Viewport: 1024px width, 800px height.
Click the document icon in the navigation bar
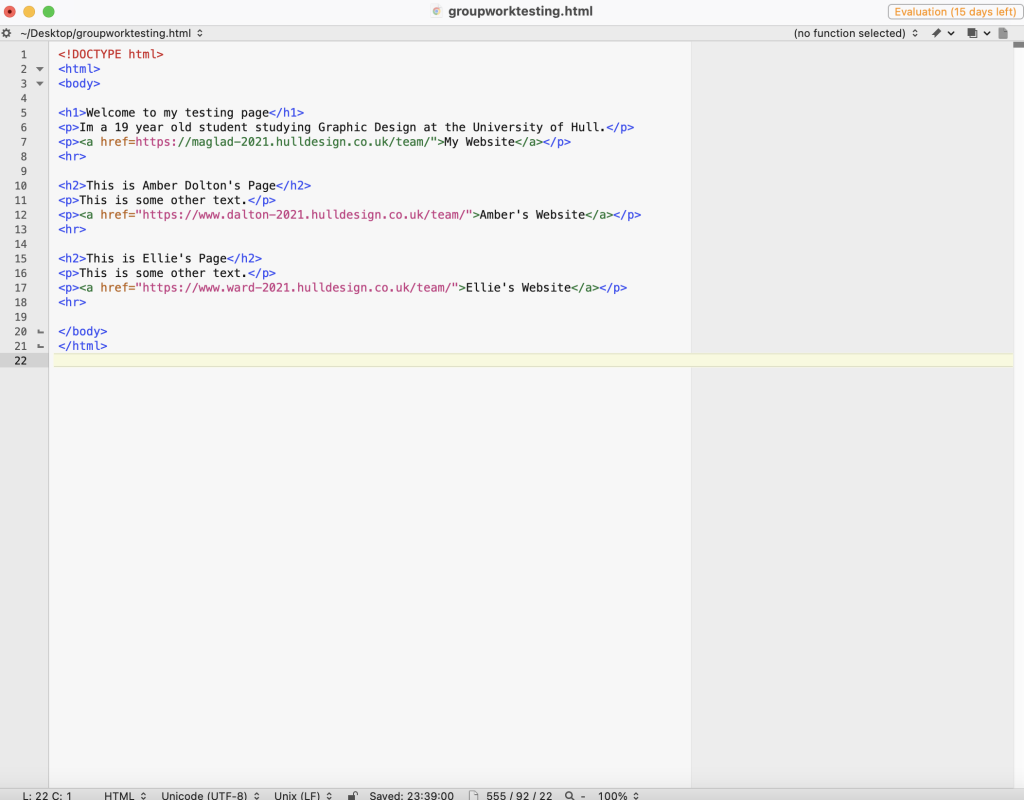coord(1003,33)
